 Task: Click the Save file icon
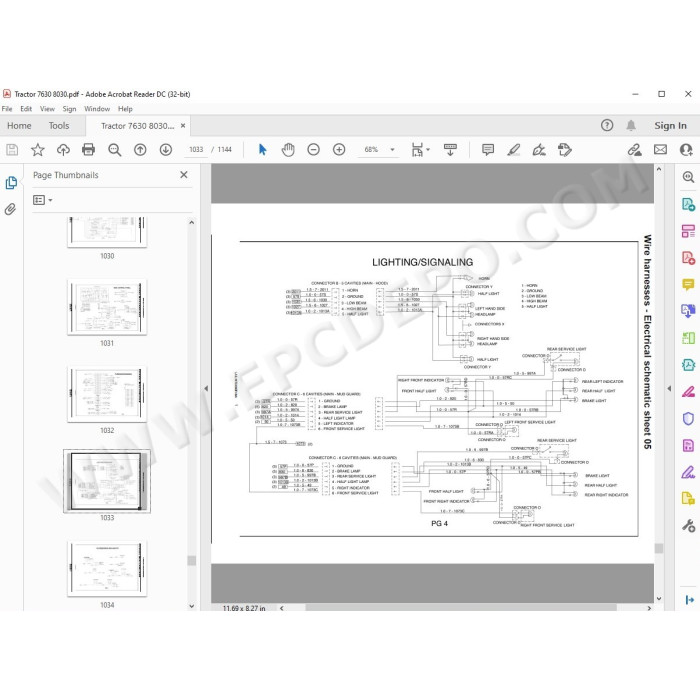(12, 150)
